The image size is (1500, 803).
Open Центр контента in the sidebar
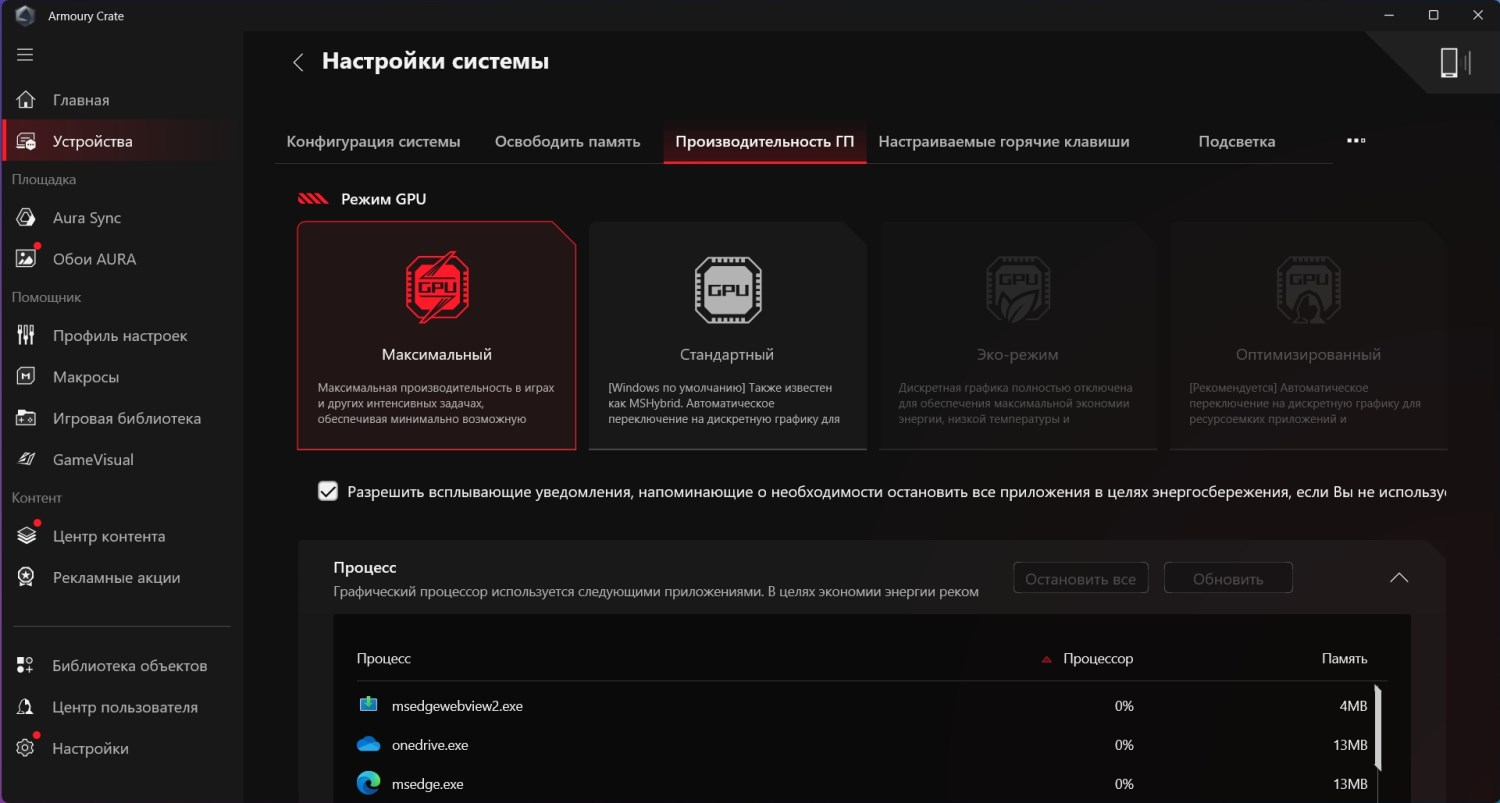[x=122, y=536]
